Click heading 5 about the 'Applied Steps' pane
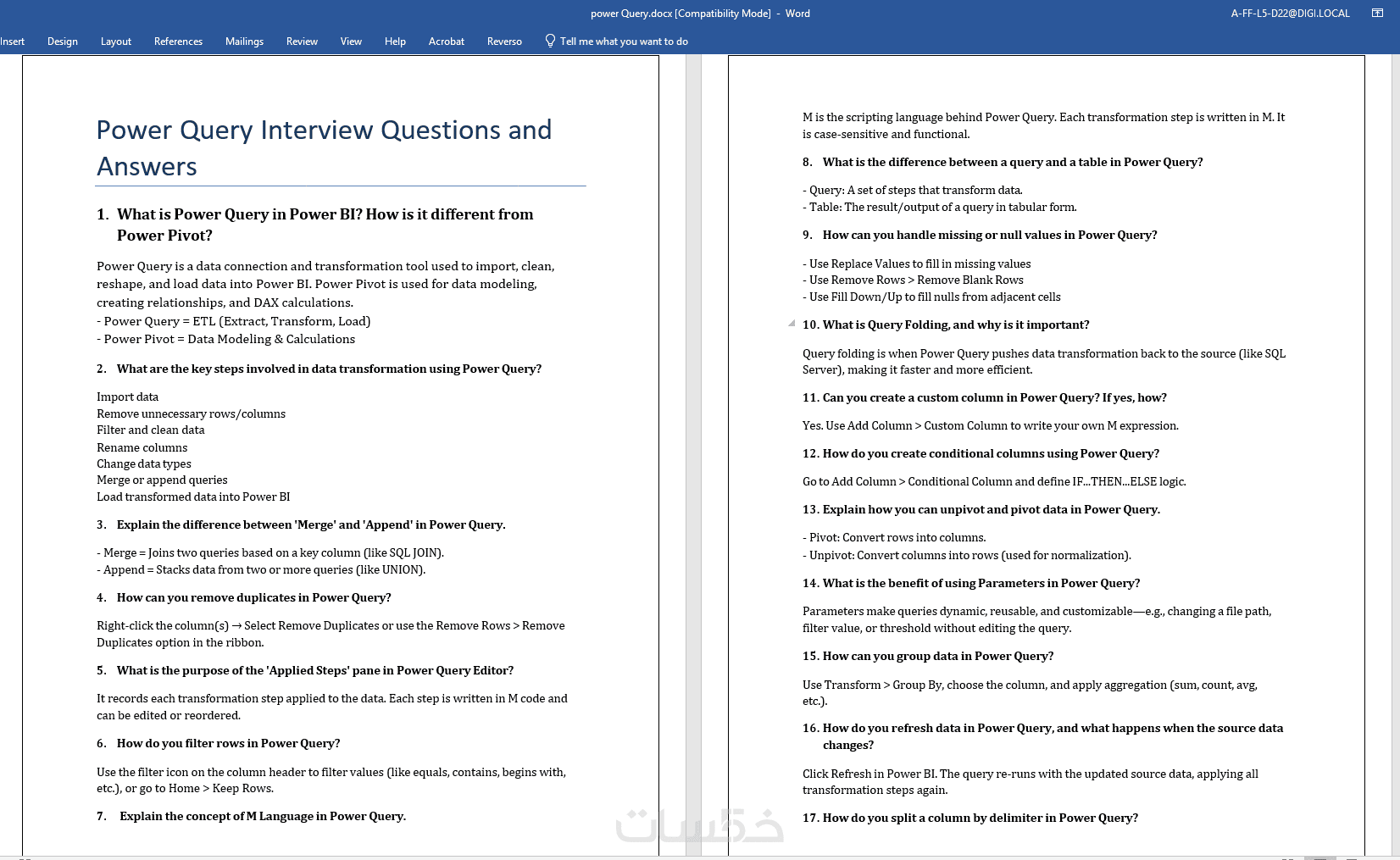 tap(305, 670)
